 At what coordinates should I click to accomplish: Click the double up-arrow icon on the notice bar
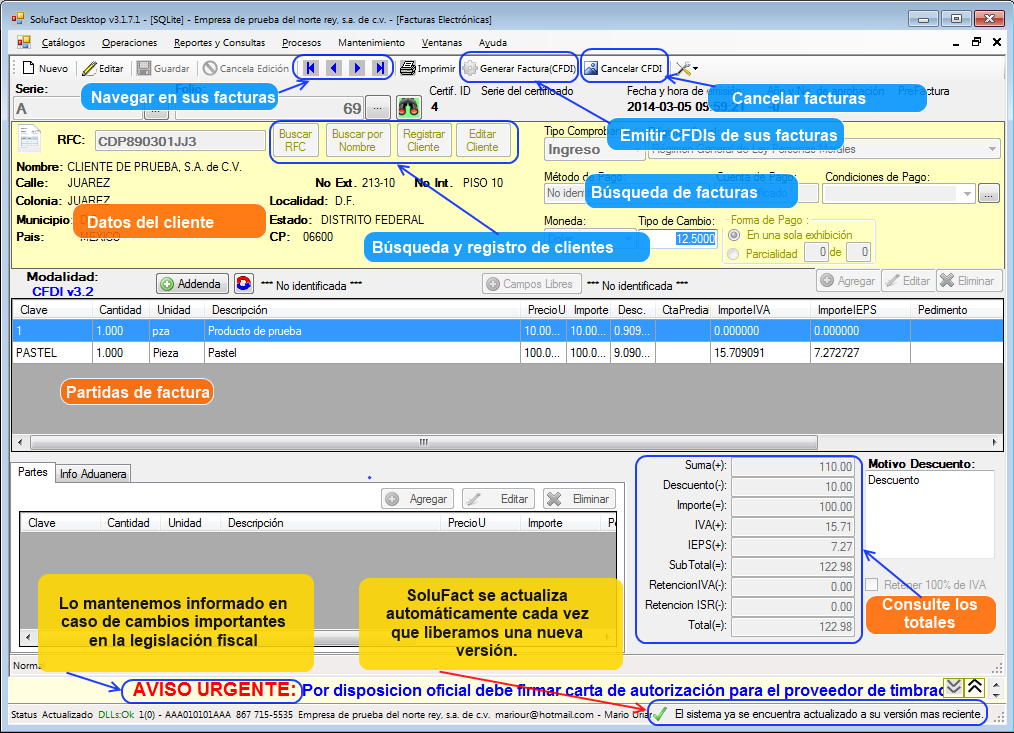point(975,687)
